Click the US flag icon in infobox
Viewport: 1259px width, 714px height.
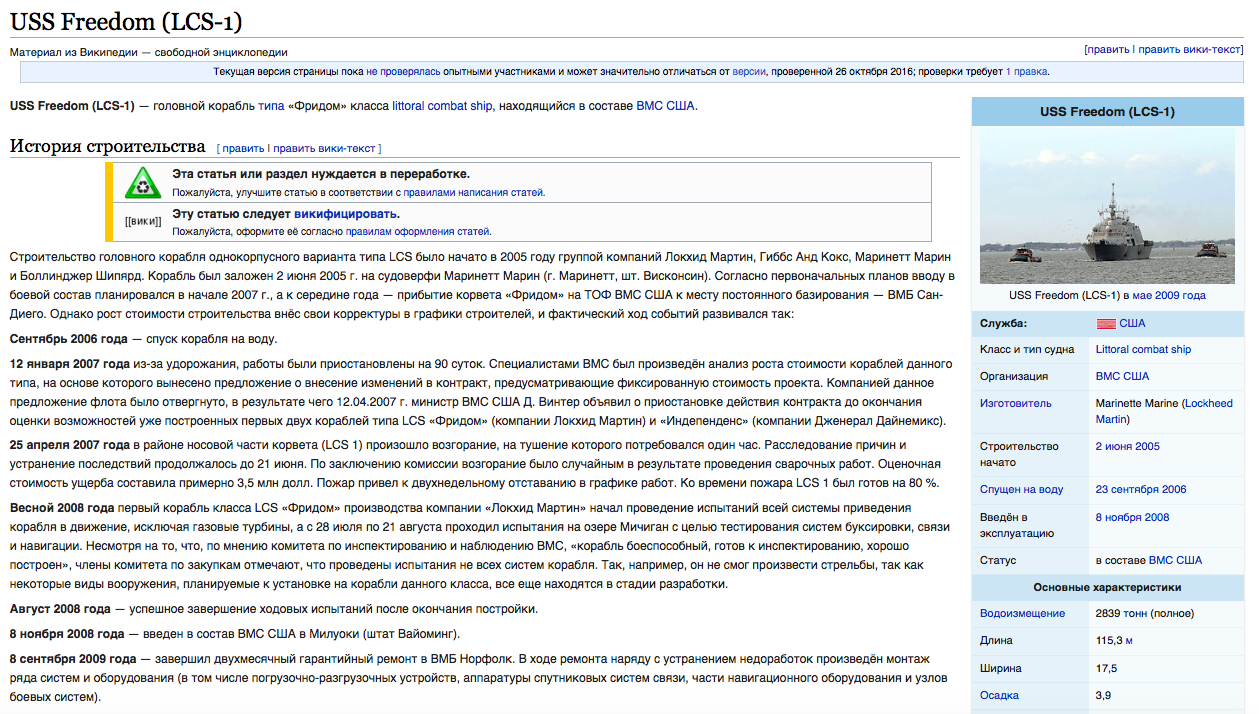tap(1106, 323)
